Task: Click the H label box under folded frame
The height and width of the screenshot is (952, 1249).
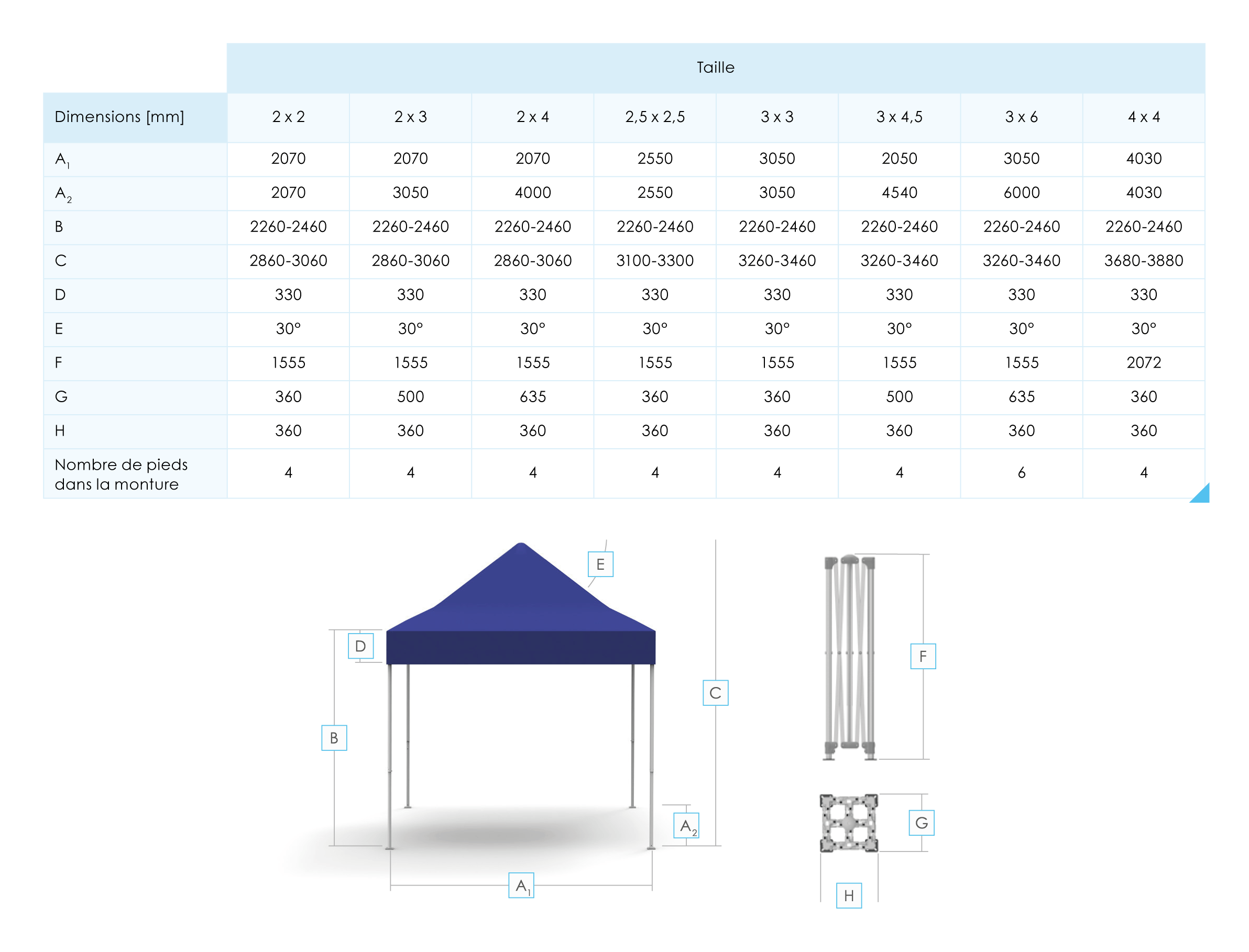Action: point(848,895)
